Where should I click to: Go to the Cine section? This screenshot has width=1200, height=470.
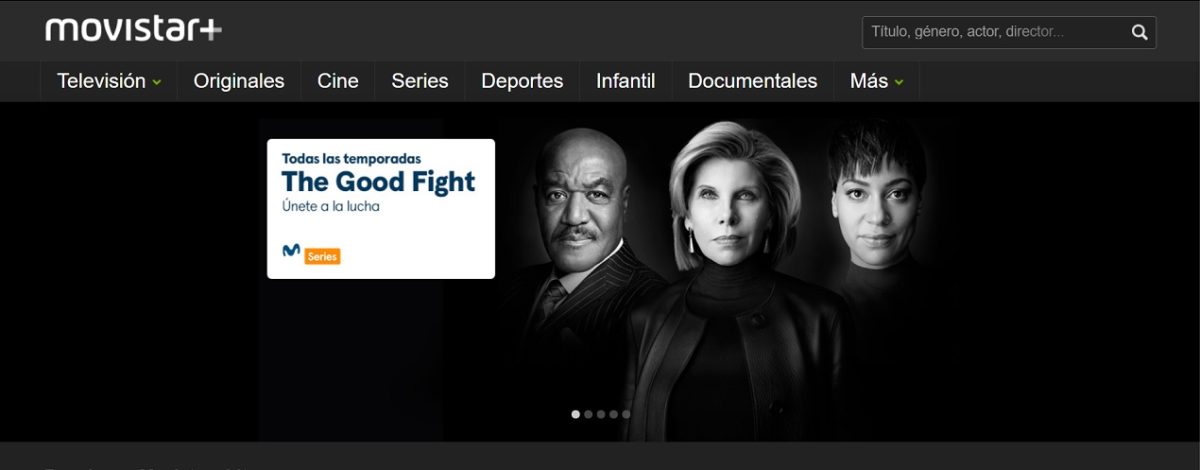pos(338,81)
